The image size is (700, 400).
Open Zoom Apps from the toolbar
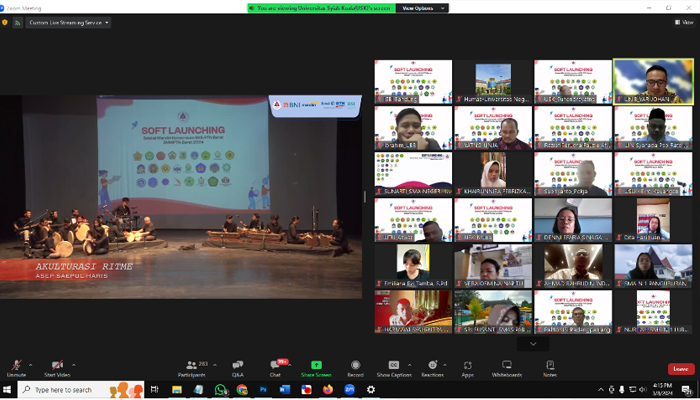click(467, 366)
